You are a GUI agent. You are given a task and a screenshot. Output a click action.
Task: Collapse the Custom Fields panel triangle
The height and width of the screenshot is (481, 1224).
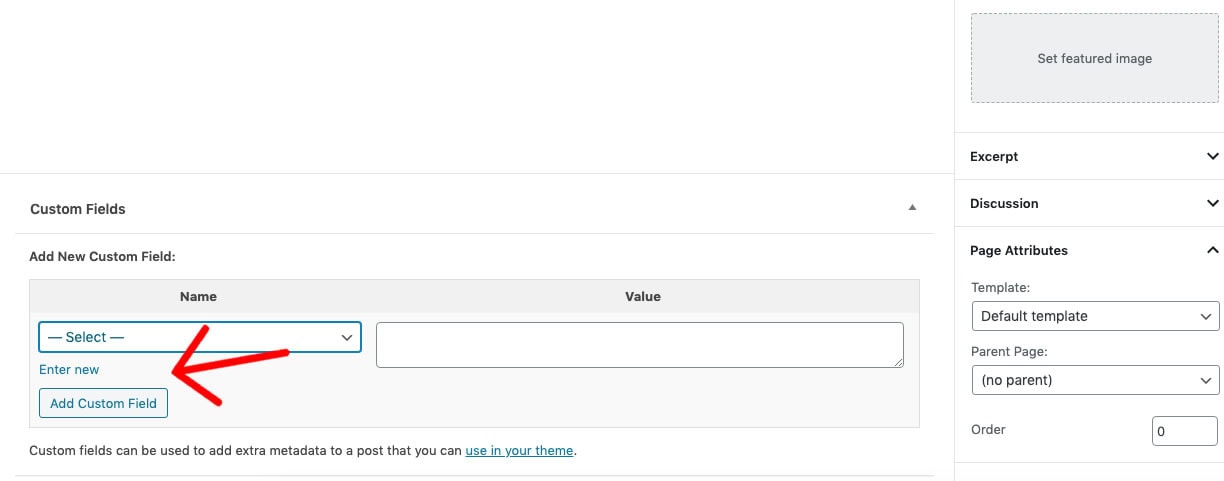(x=911, y=208)
